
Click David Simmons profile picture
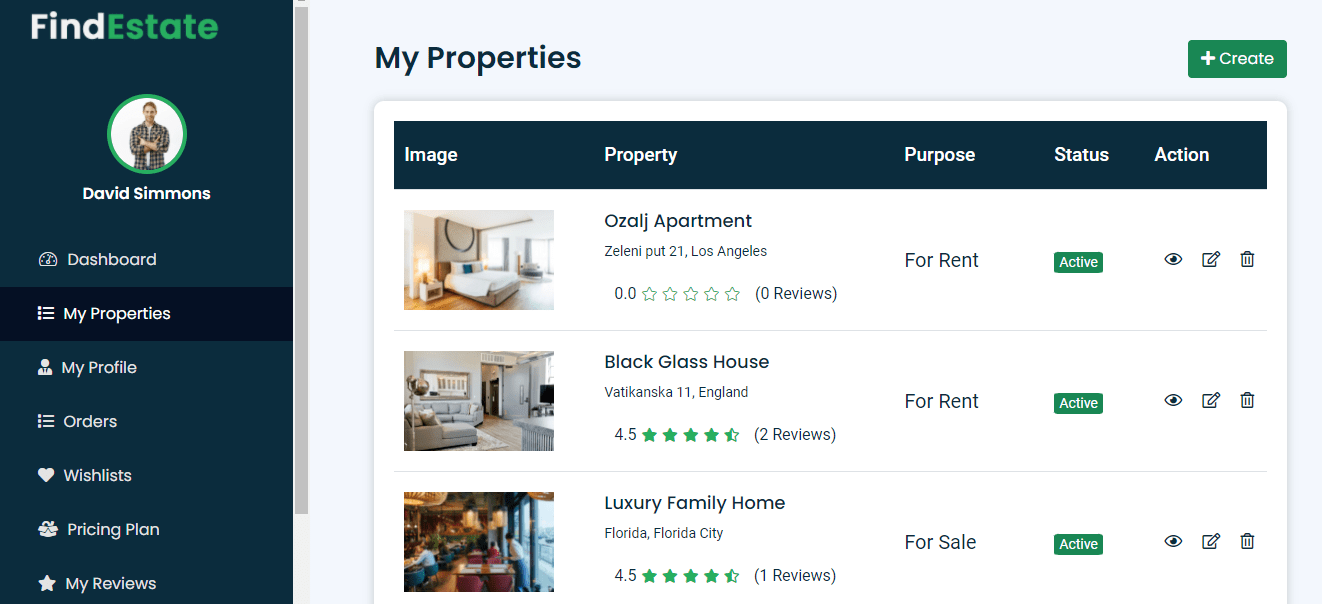point(146,134)
